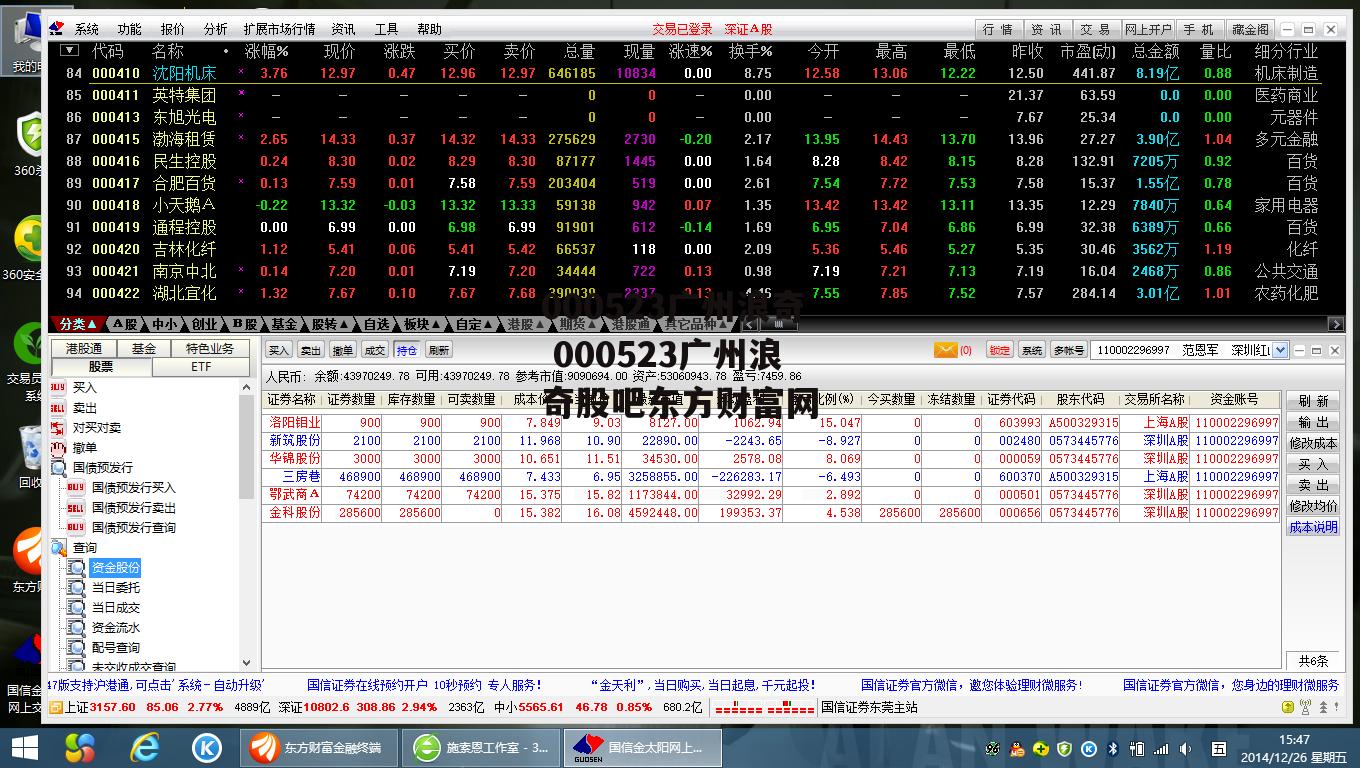Switch to 东方财富金融终端 taskbar window

point(318,747)
